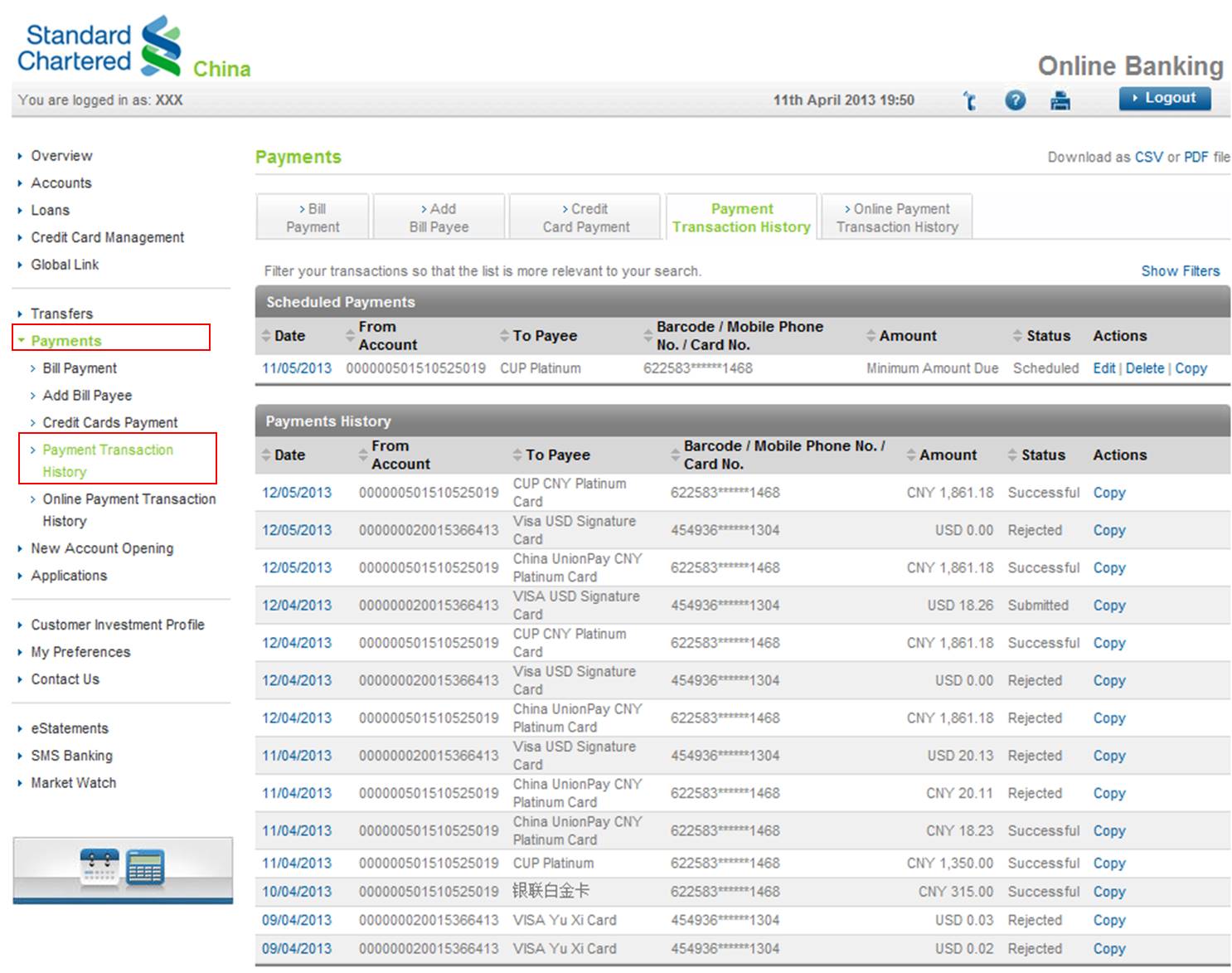
Task: Switch to the Bill Payment tab
Action: [313, 217]
